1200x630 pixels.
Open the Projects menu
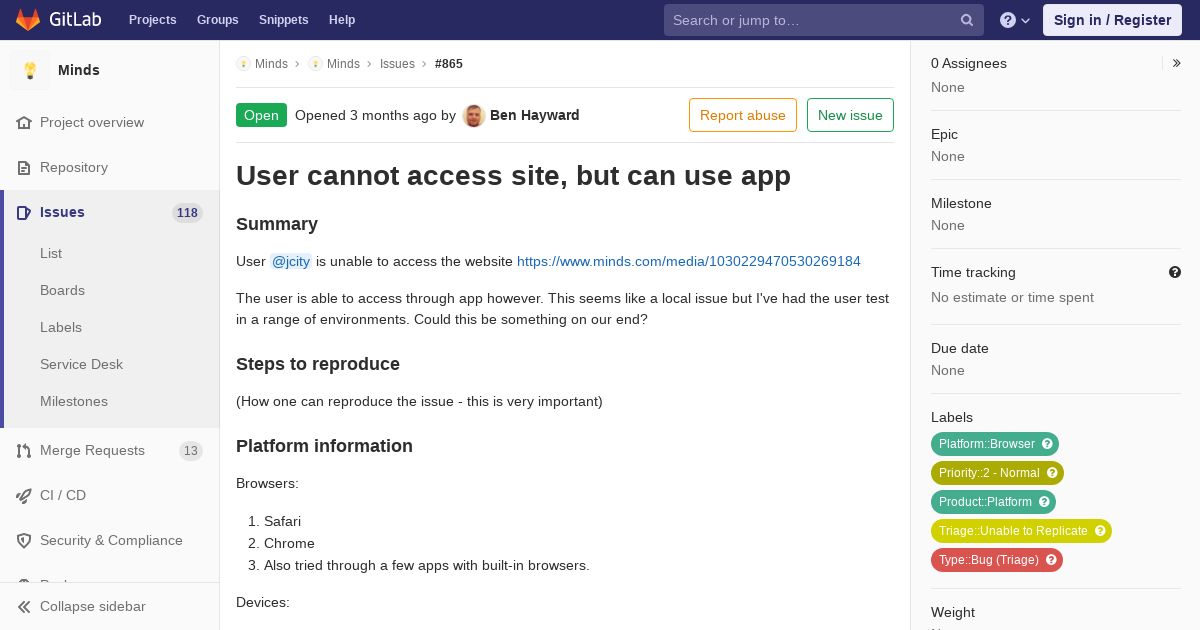(x=152, y=20)
